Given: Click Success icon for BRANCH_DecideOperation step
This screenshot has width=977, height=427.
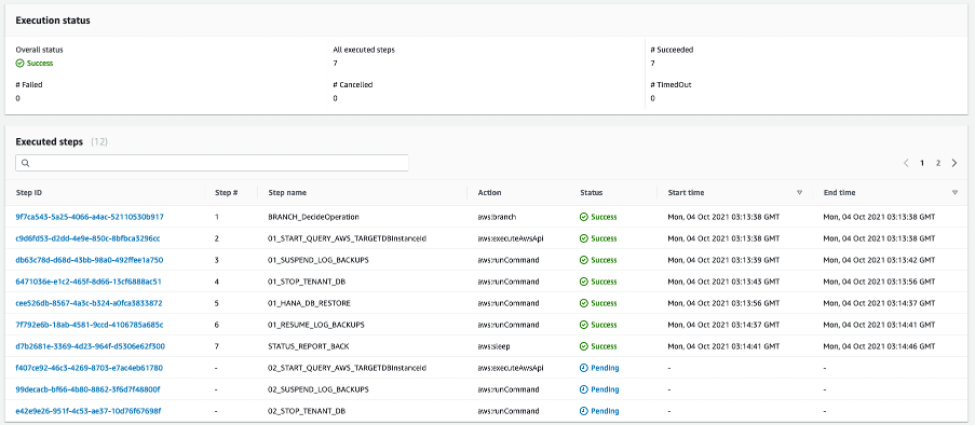Looking at the screenshot, I should coord(584,217).
